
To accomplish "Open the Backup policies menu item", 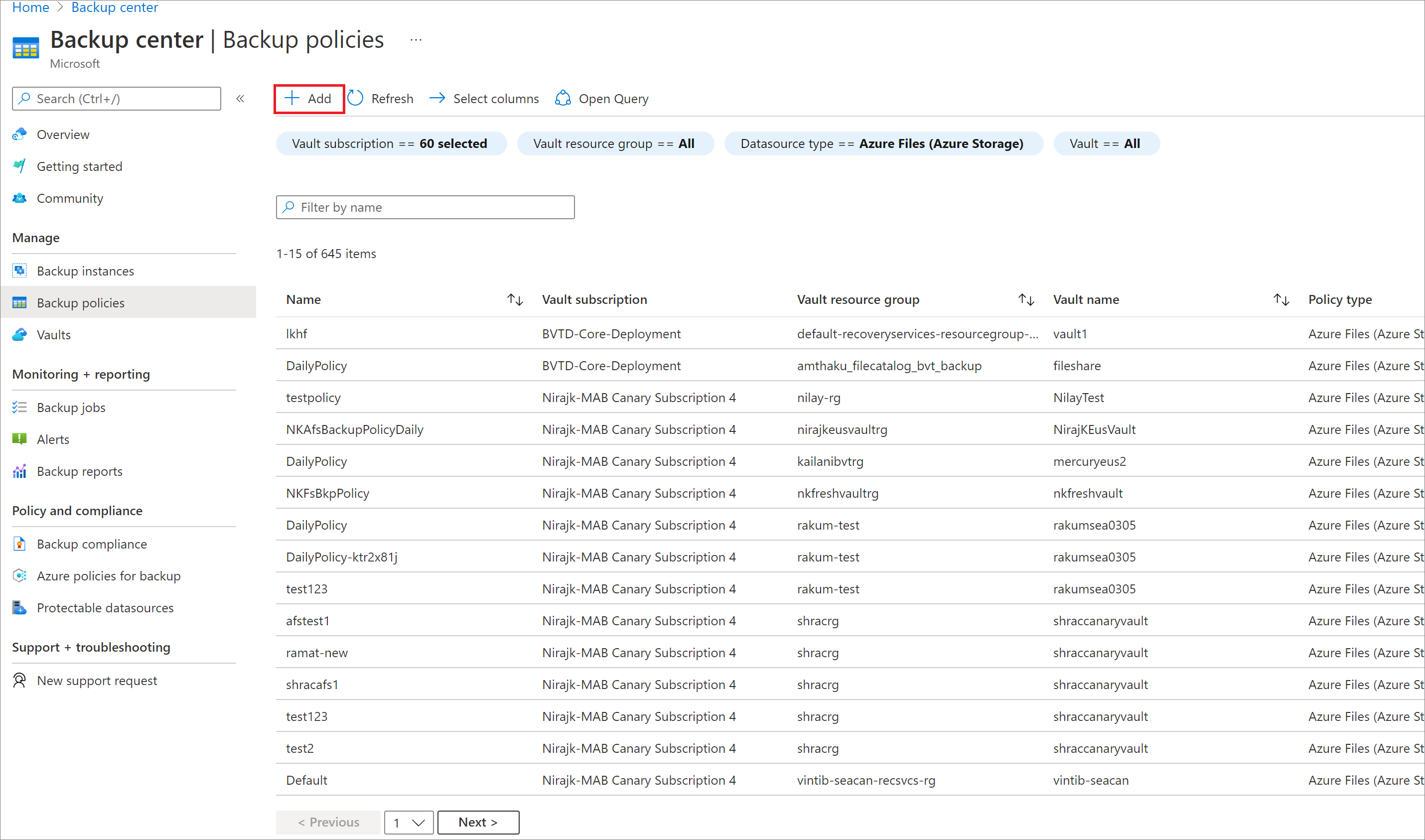I will [80, 301].
